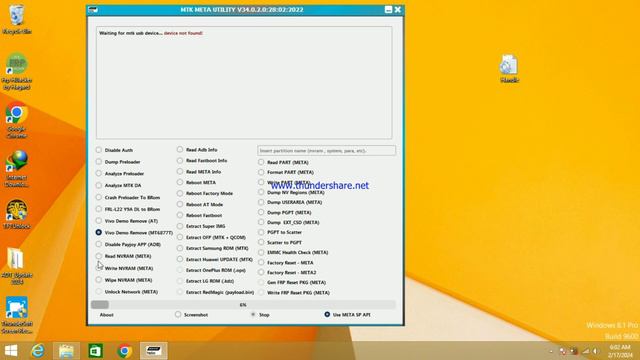This screenshot has width=640, height=360.
Task: Select Unlock Network (META) option
Action: pos(127,292)
